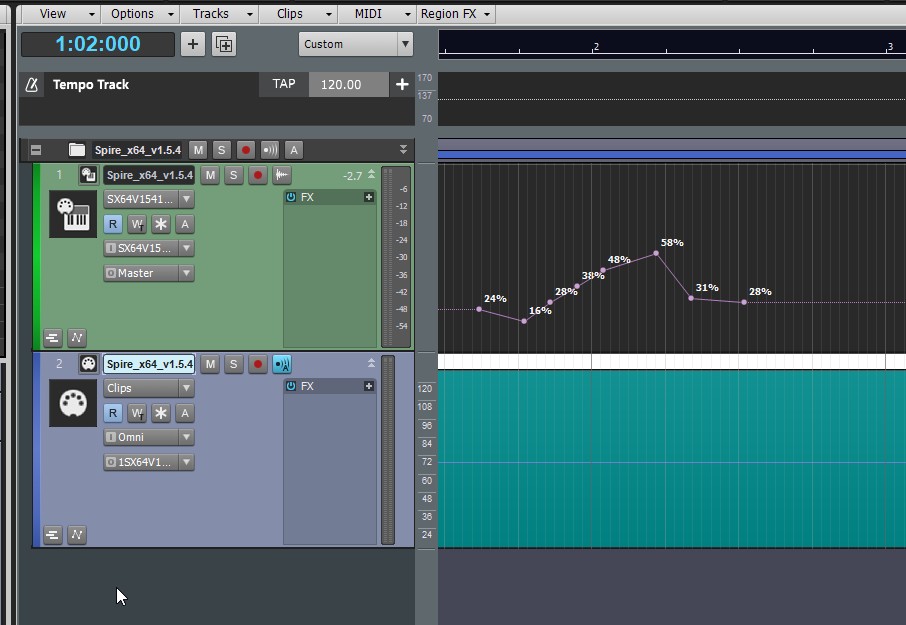
Task: Toggle track 1 FX rack power button
Action: (x=291, y=197)
